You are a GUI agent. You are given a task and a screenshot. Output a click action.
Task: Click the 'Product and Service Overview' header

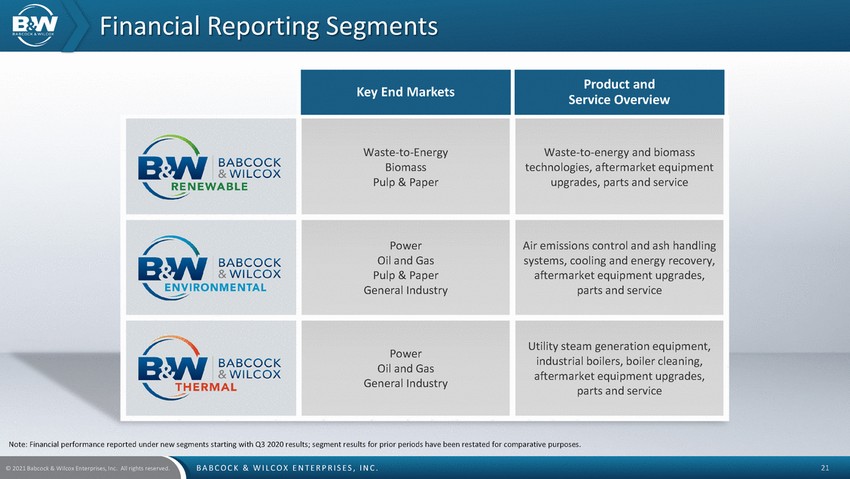(x=619, y=92)
